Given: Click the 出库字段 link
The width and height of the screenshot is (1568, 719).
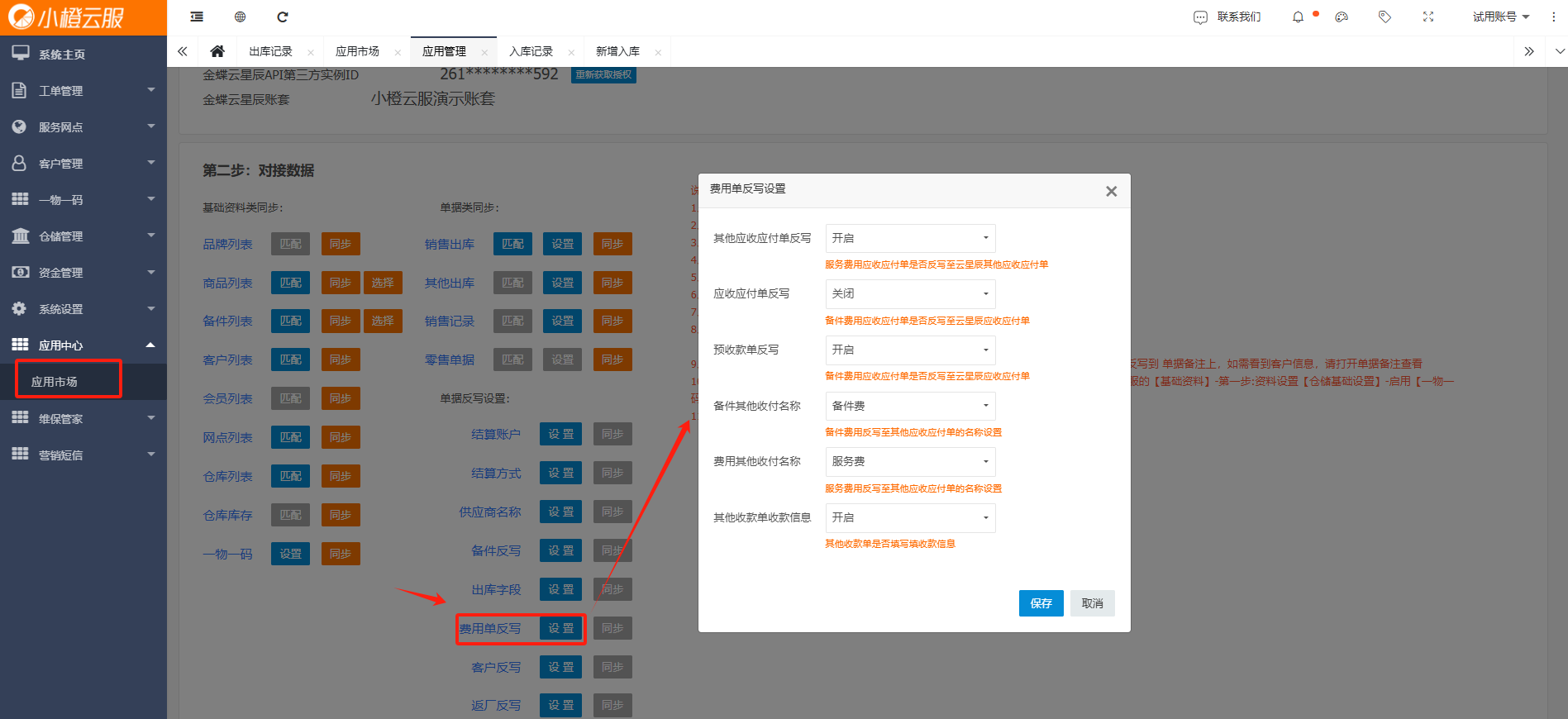Looking at the screenshot, I should tap(496, 589).
